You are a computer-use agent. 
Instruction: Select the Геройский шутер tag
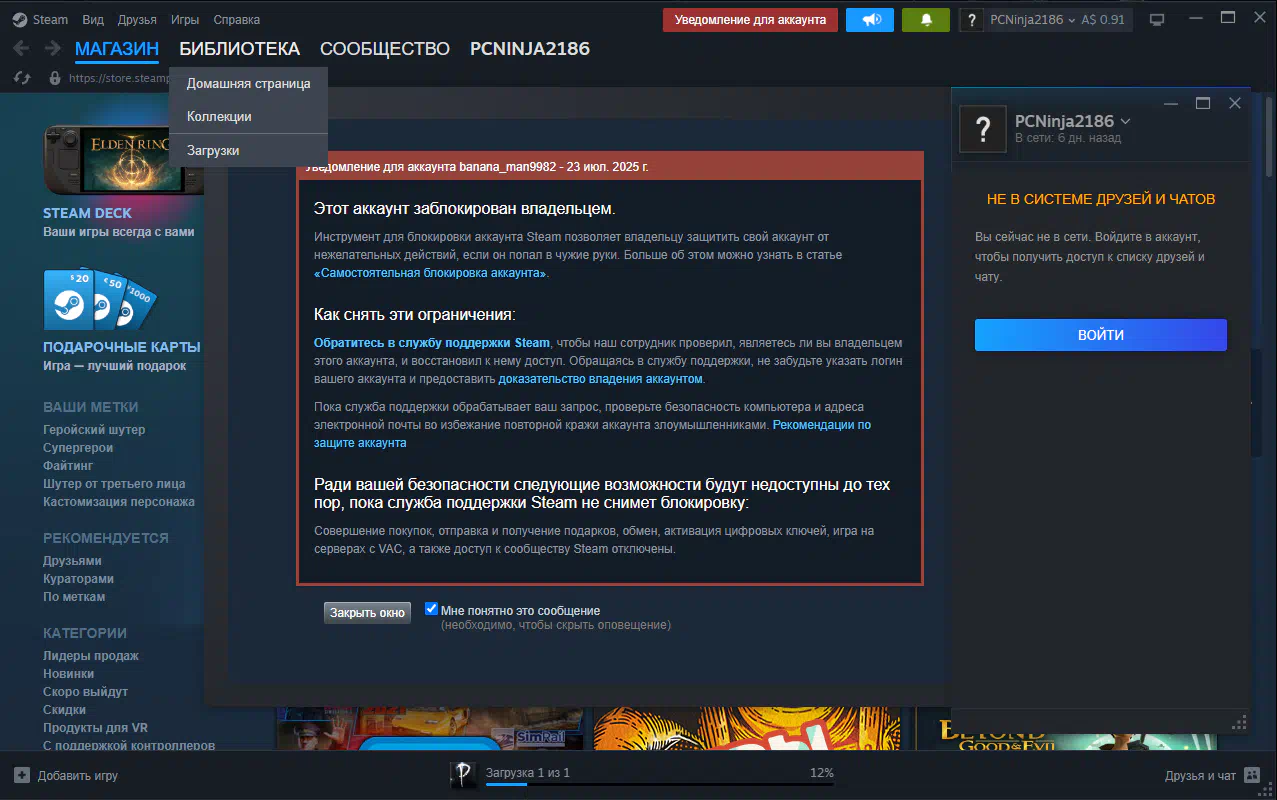point(94,430)
